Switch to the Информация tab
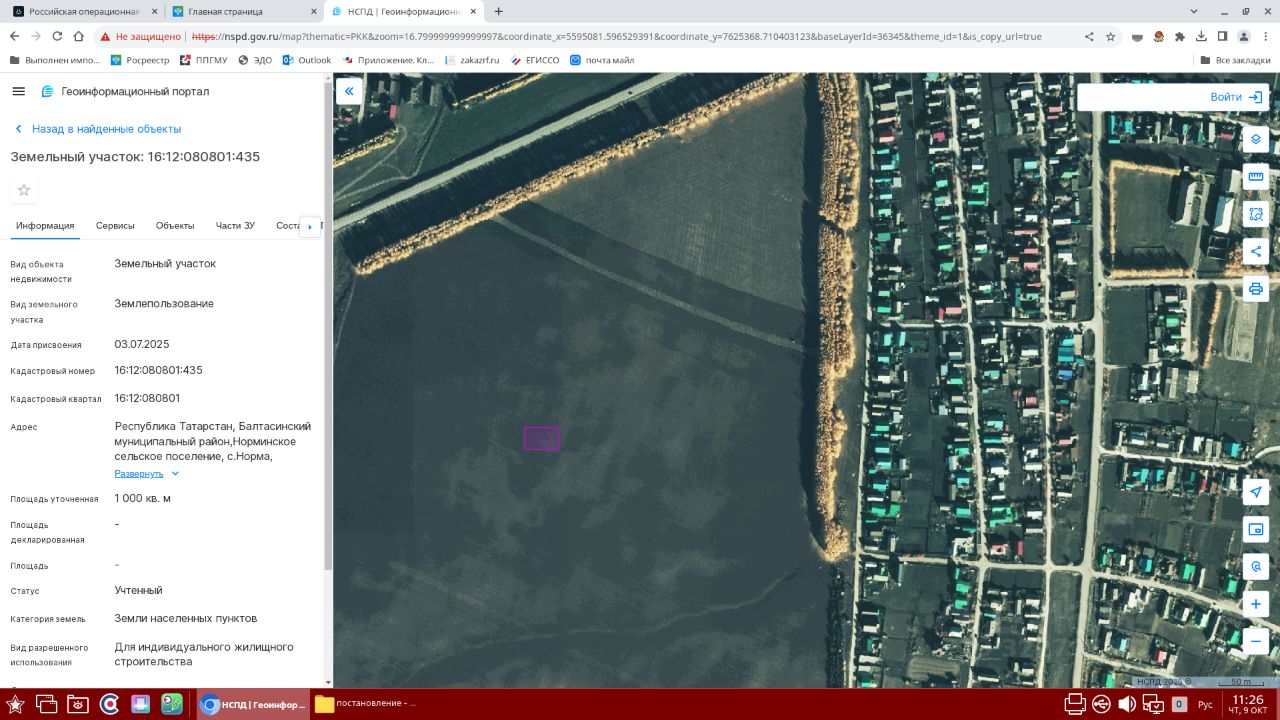 pos(45,226)
